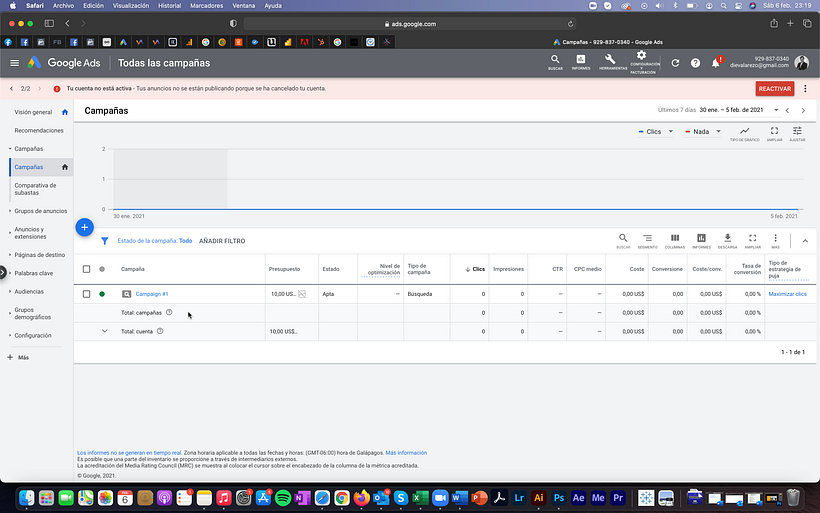Viewport: 820px width, 513px height.
Task: Tick the checkbox for Campaign #1 row
Action: [x=86, y=294]
